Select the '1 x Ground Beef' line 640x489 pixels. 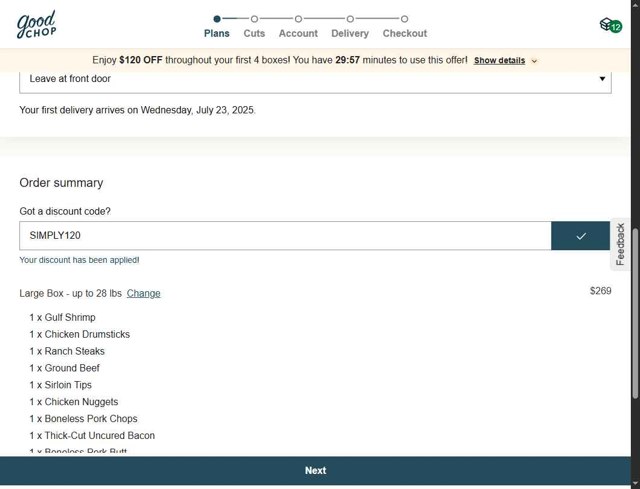tap(64, 368)
